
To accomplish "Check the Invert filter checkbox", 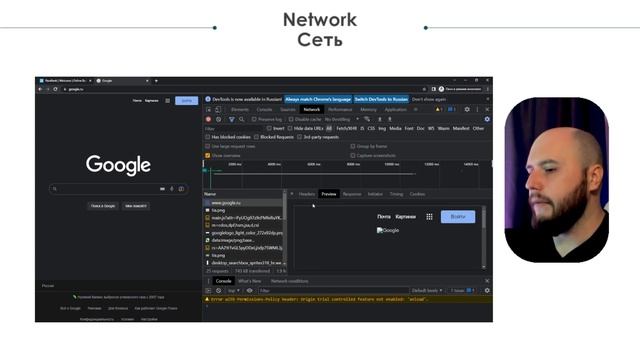I will (269, 128).
